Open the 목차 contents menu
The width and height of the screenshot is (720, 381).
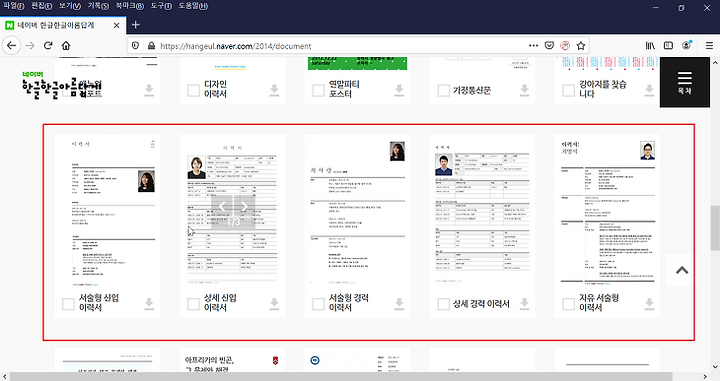pyautogui.click(x=685, y=83)
